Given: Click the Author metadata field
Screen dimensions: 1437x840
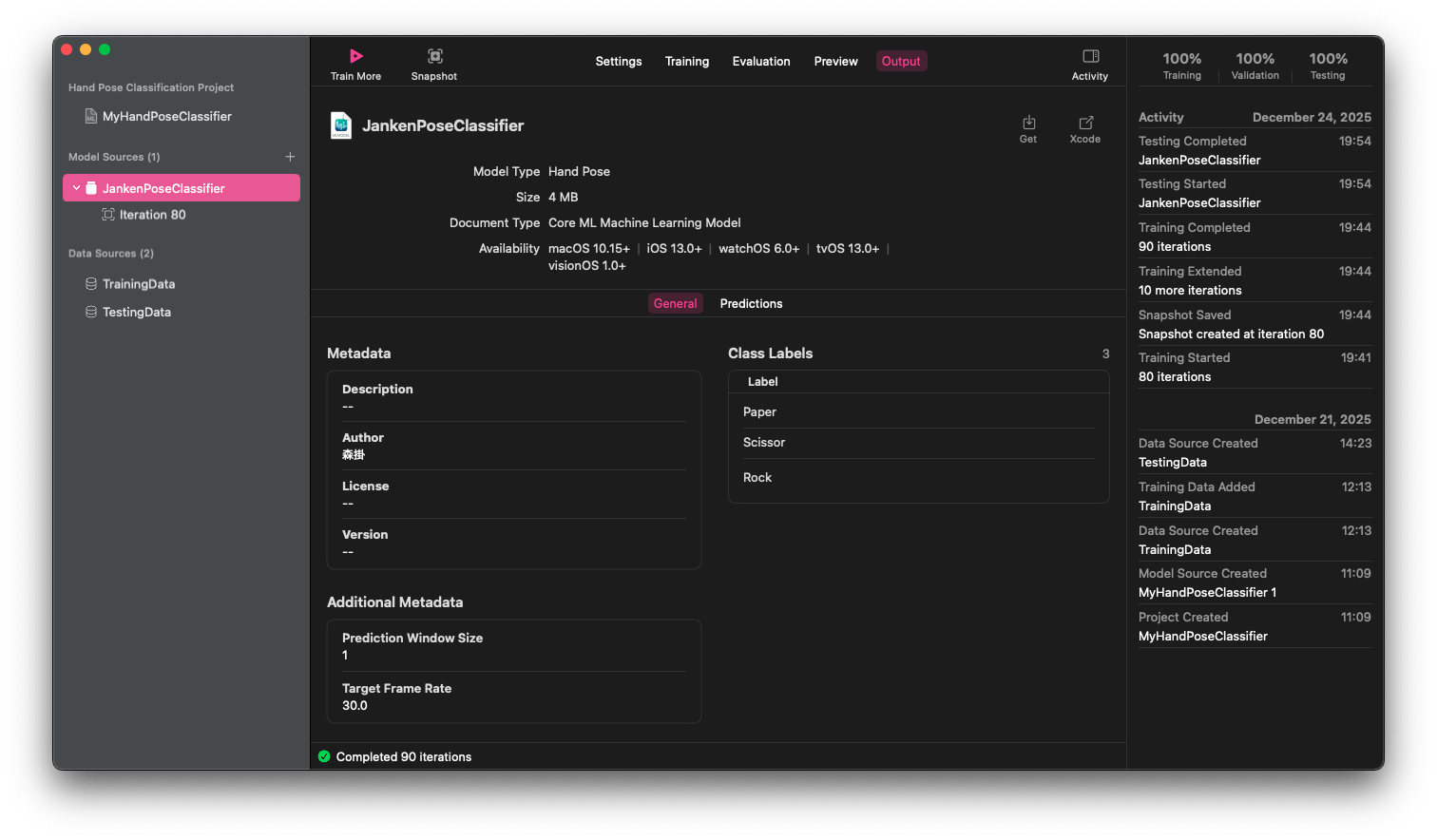Looking at the screenshot, I should pos(514,446).
